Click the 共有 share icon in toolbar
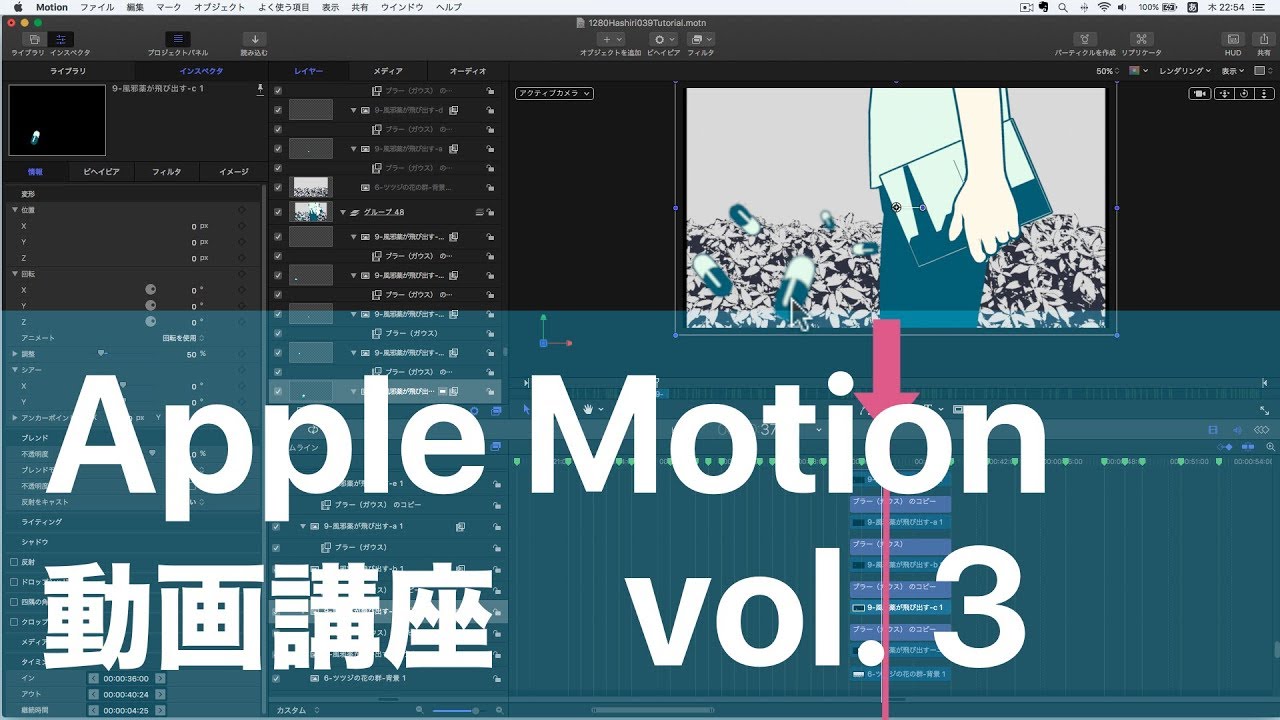The width and height of the screenshot is (1280, 720). point(1264,40)
